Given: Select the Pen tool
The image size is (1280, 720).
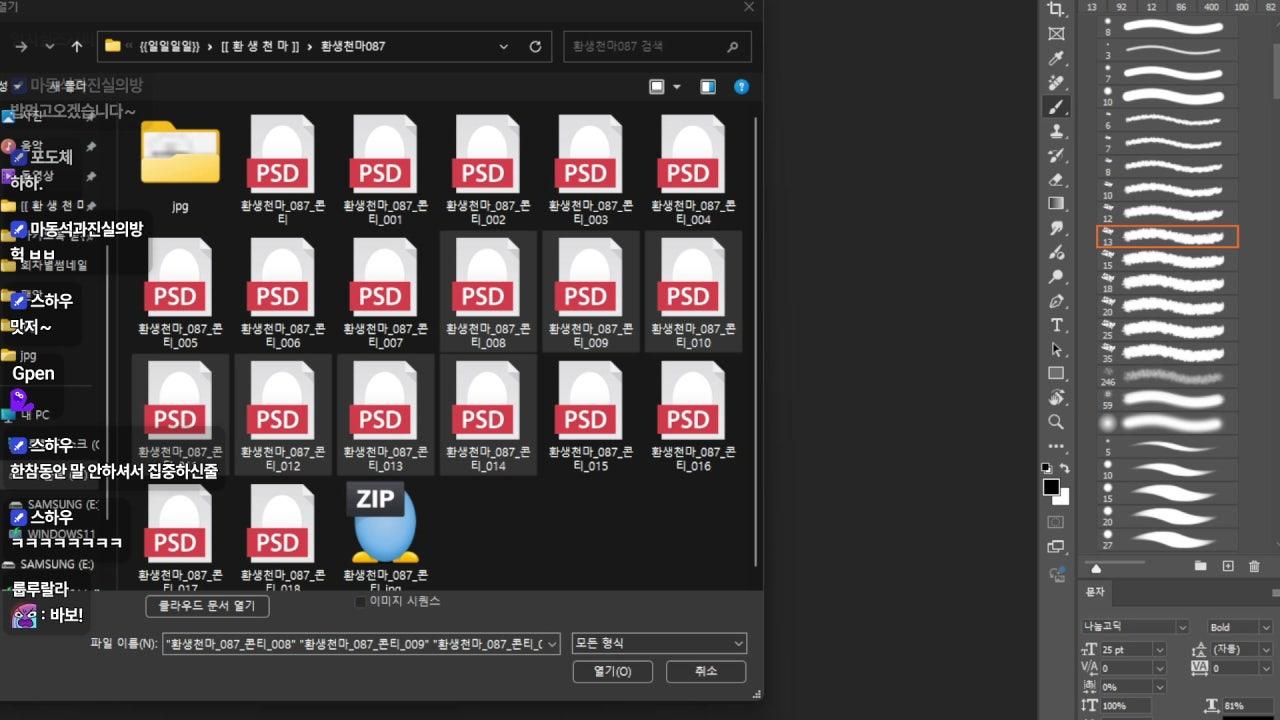Looking at the screenshot, I should tap(1057, 301).
